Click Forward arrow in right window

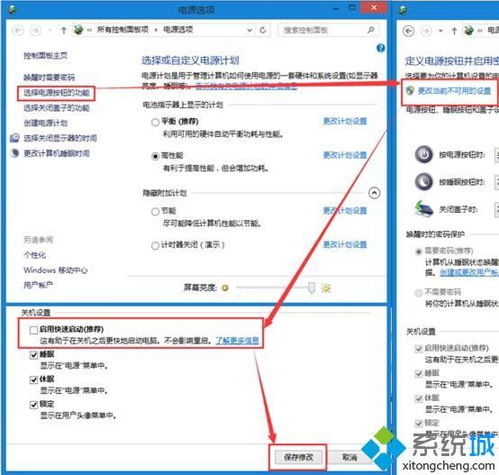tap(426, 31)
